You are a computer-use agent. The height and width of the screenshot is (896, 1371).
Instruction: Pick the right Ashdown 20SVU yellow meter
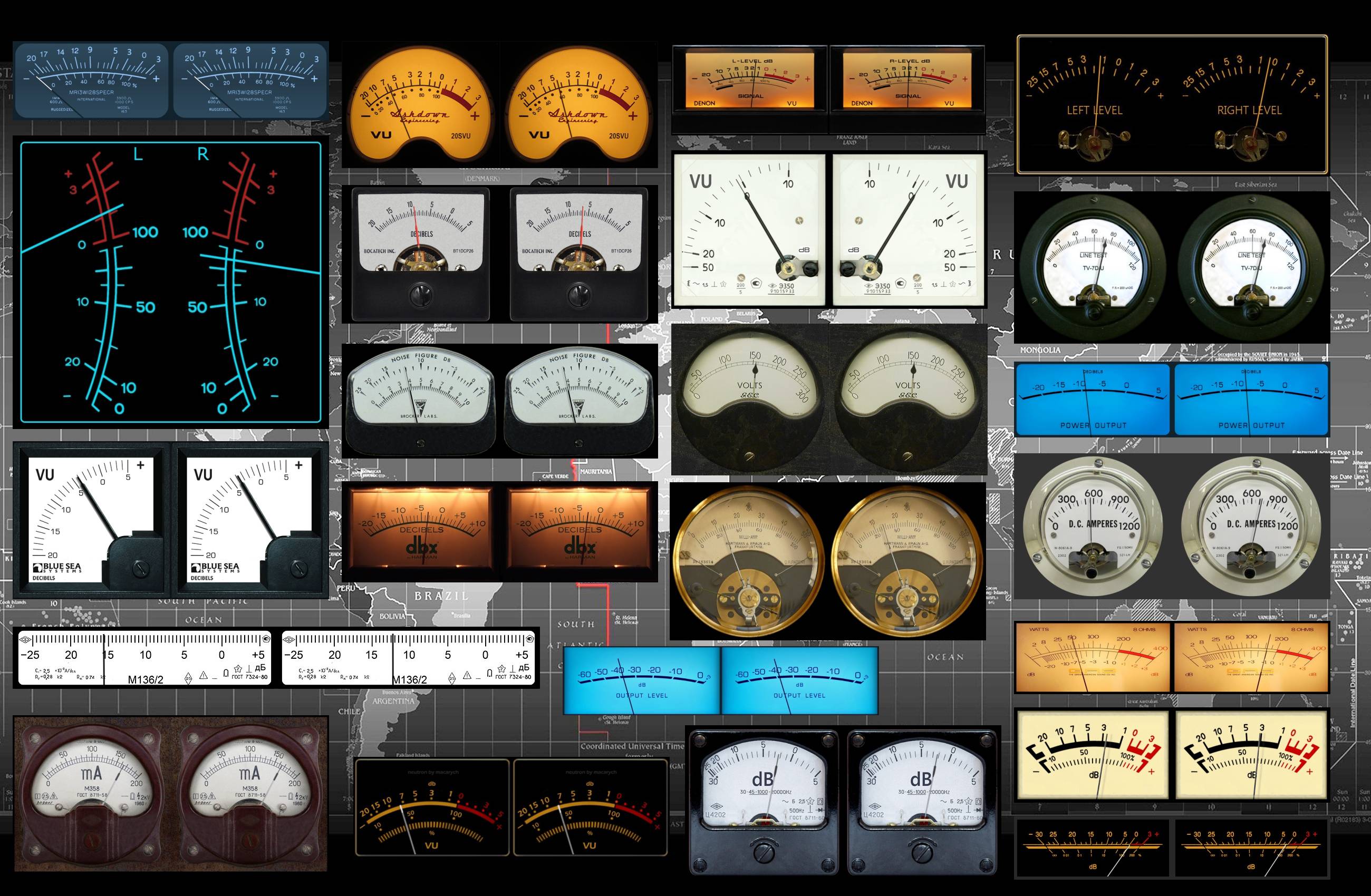click(579, 104)
